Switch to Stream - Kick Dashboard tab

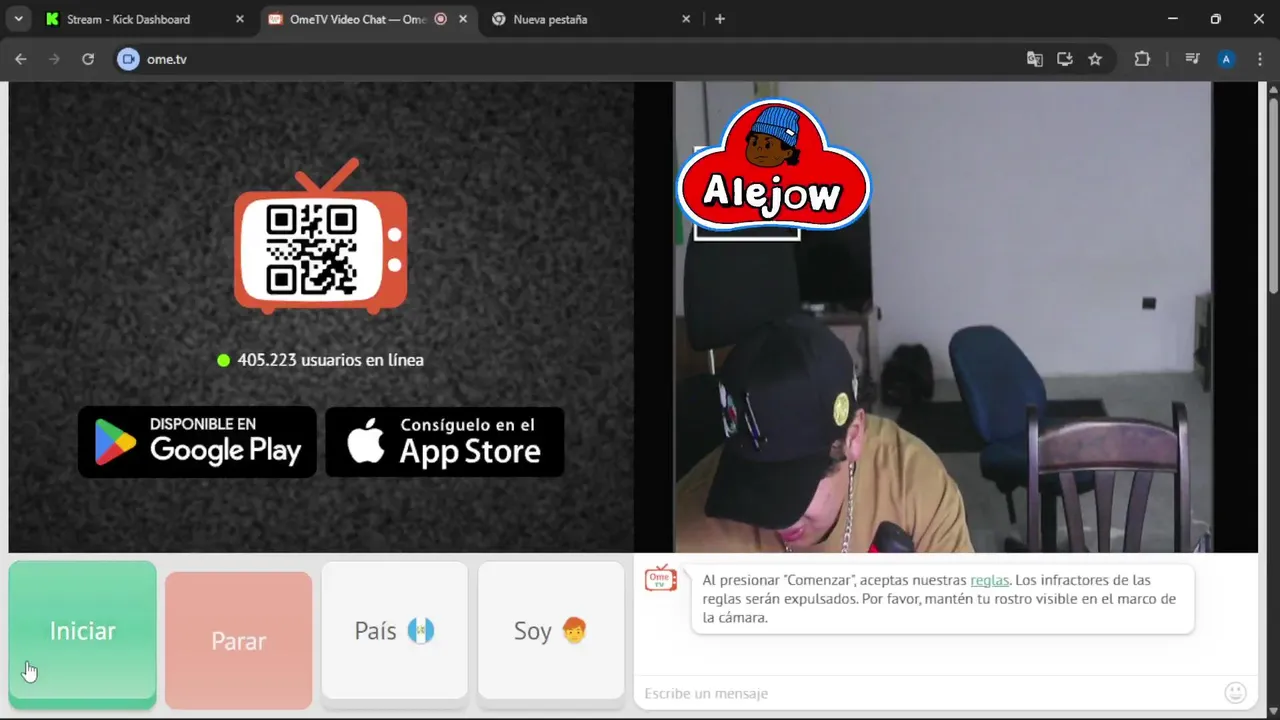coord(146,19)
